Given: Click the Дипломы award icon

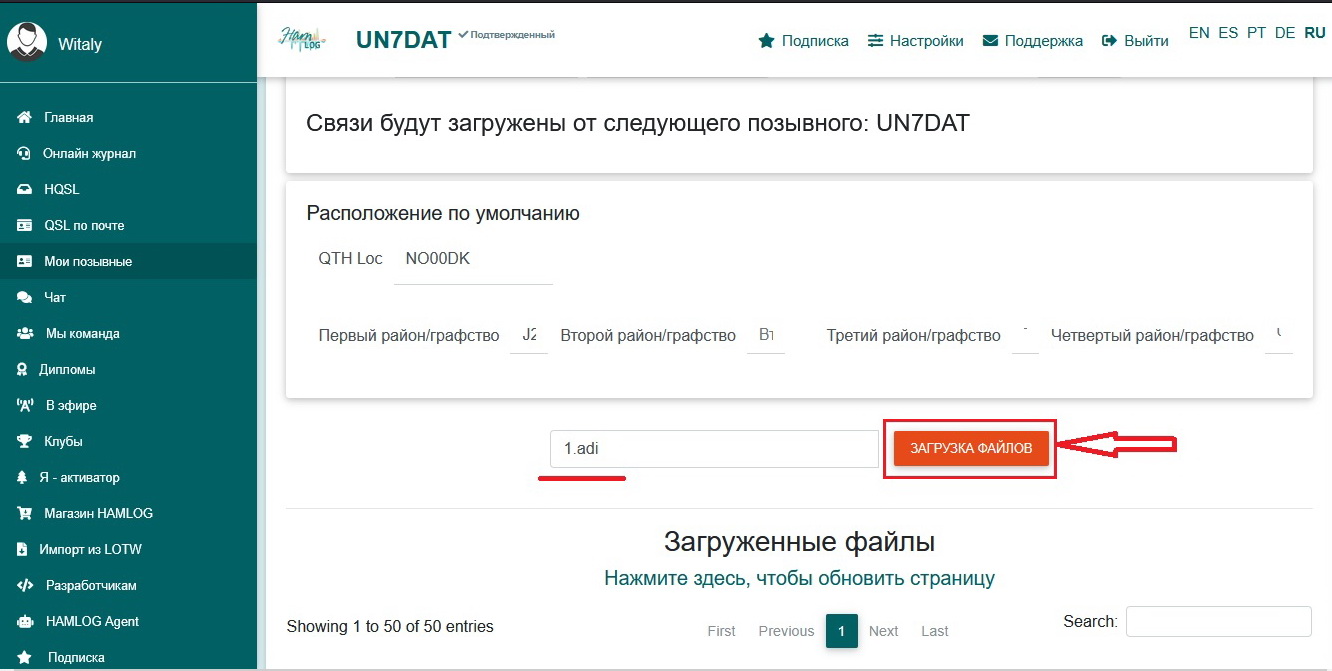Looking at the screenshot, I should [22, 370].
